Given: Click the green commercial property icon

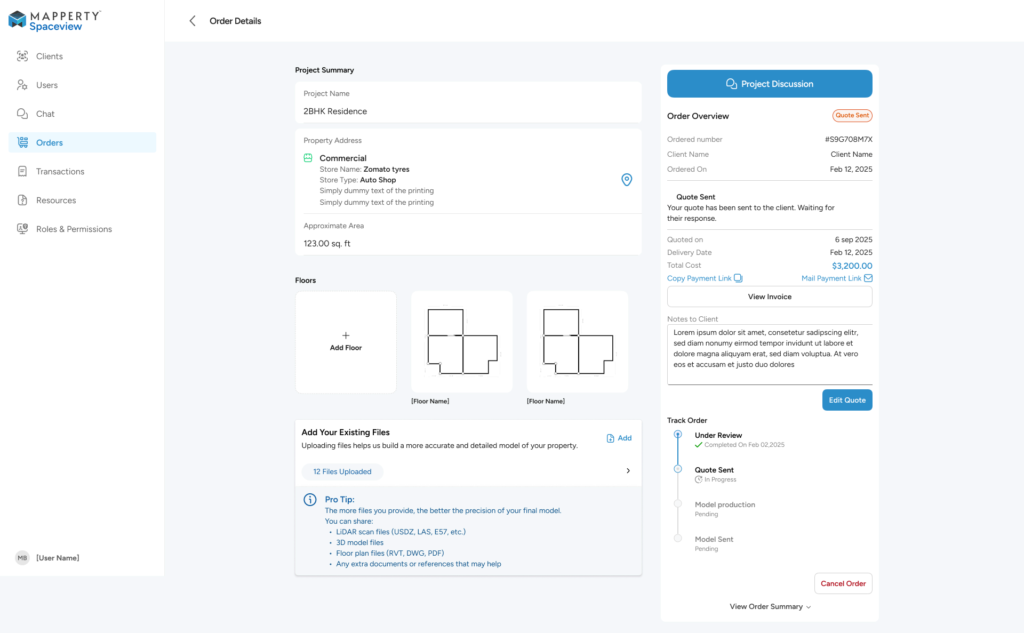Looking at the screenshot, I should [308, 158].
